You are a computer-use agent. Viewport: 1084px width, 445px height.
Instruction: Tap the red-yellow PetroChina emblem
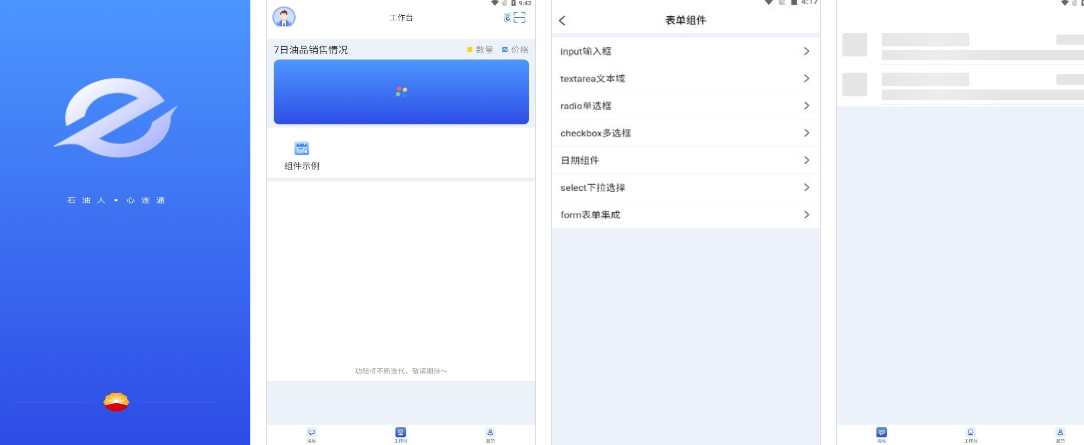[x=116, y=401]
